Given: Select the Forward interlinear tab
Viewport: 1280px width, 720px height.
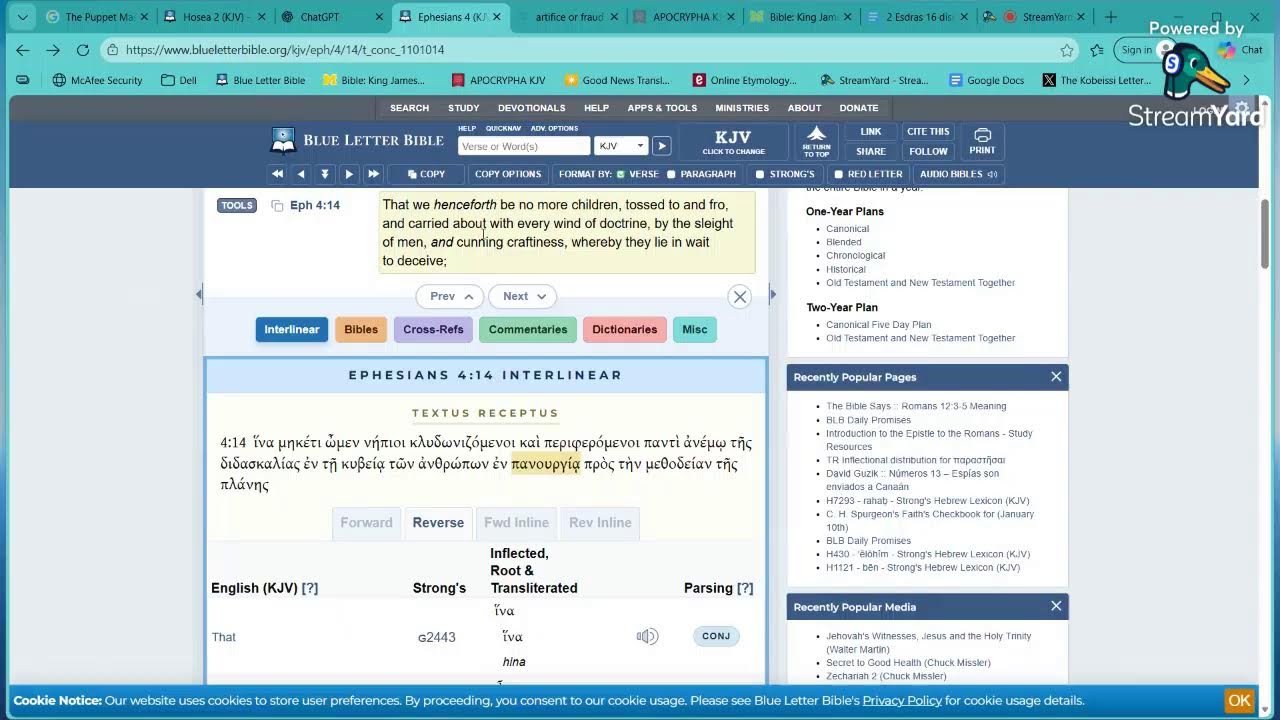Looking at the screenshot, I should pos(366,522).
